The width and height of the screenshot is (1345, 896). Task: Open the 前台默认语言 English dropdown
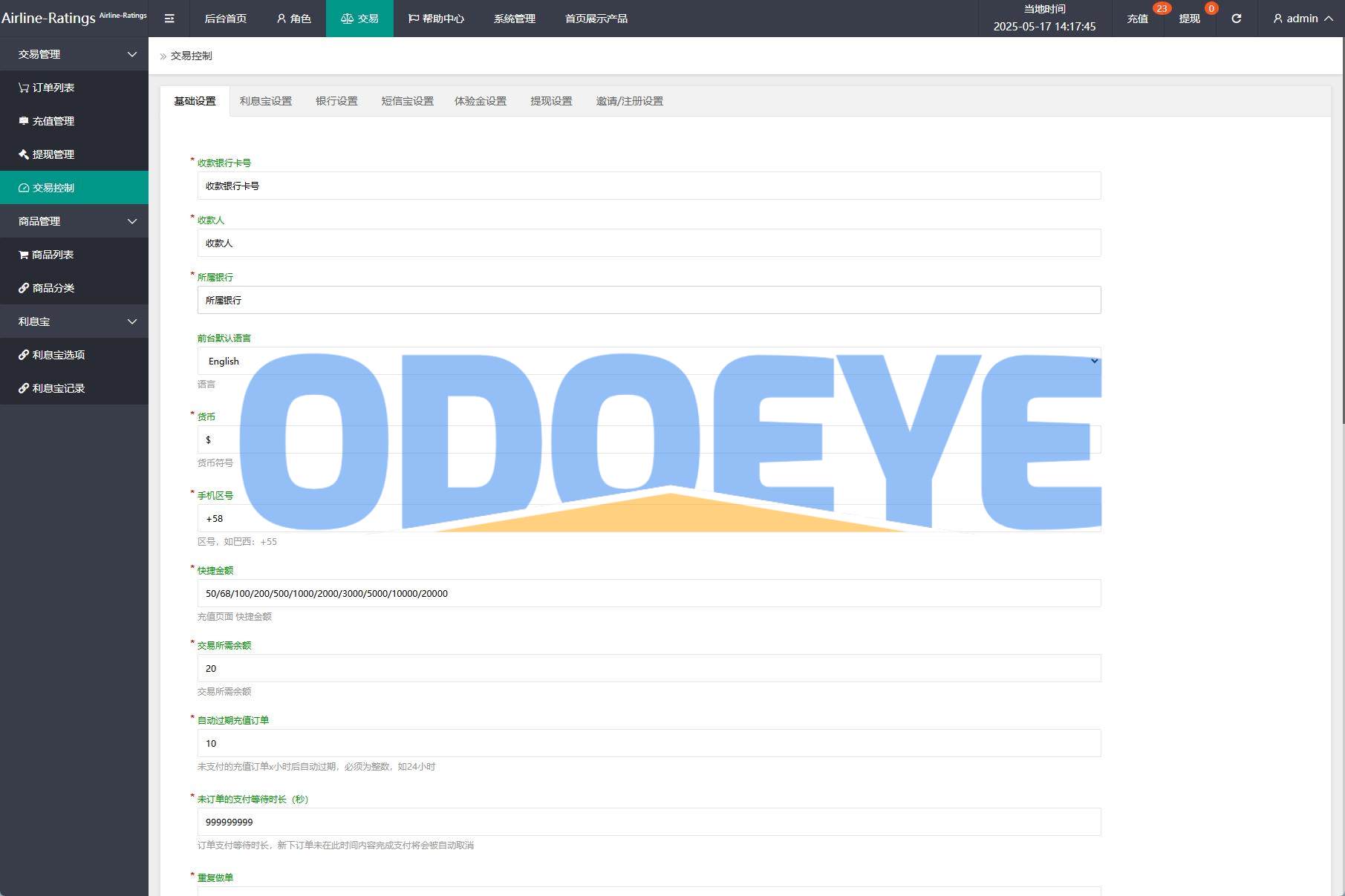coord(648,361)
